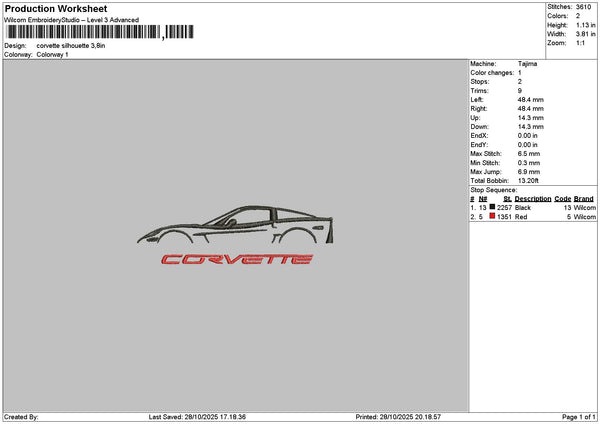Screen dimensions: 600x424
Task: Click design name 'corvette silhouette 3,8in'
Action: 71,46
